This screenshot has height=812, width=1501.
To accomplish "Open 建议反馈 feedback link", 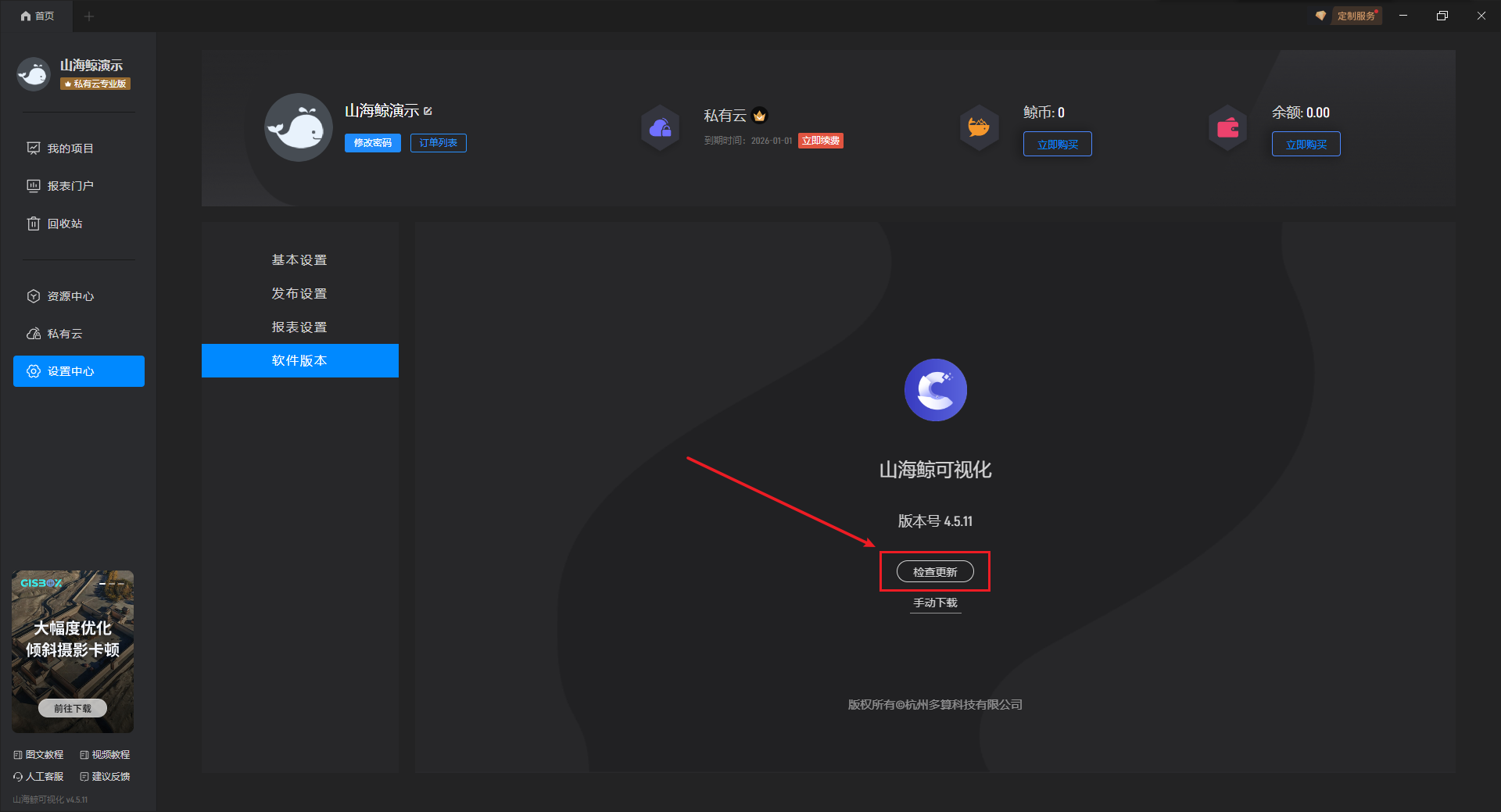I will click(x=106, y=777).
